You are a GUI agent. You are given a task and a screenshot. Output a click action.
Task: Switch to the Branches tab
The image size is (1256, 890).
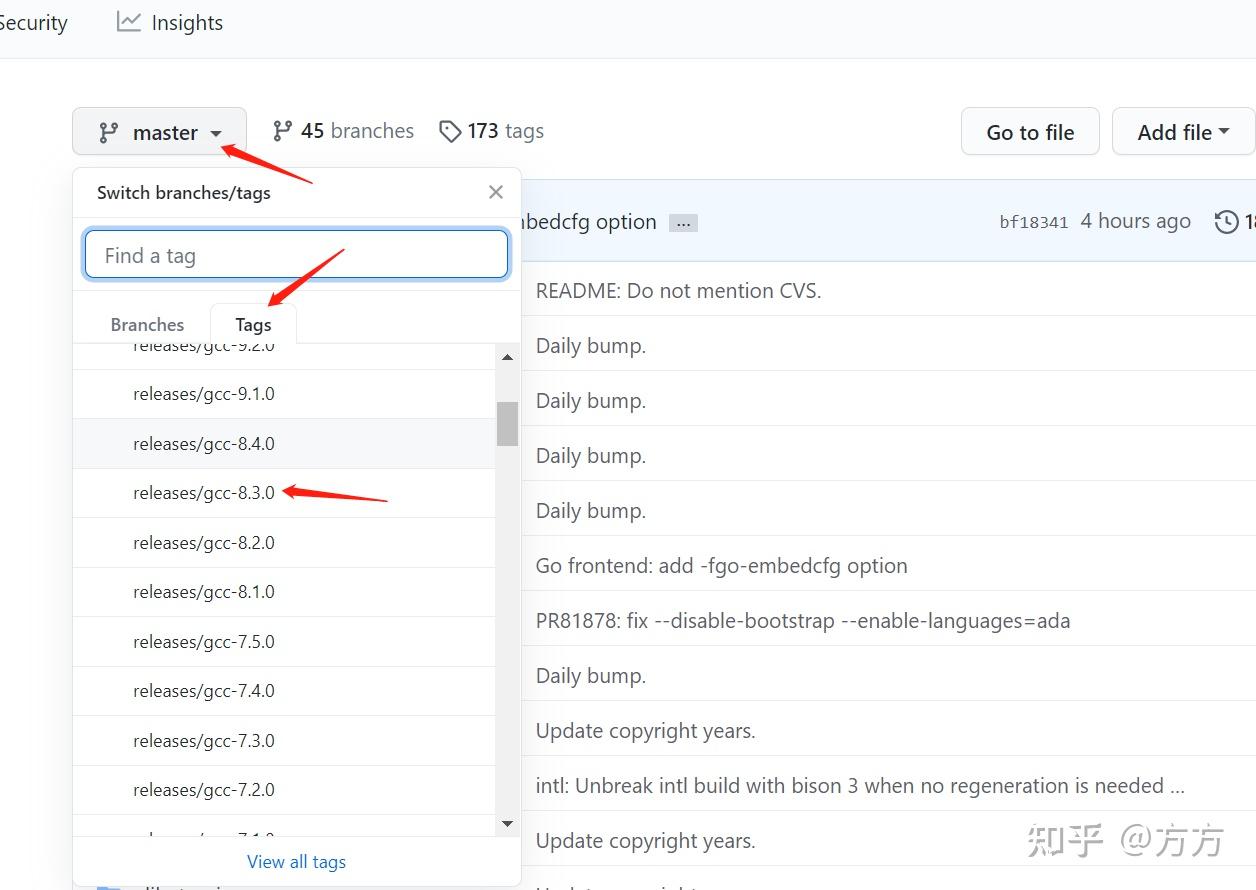[147, 324]
